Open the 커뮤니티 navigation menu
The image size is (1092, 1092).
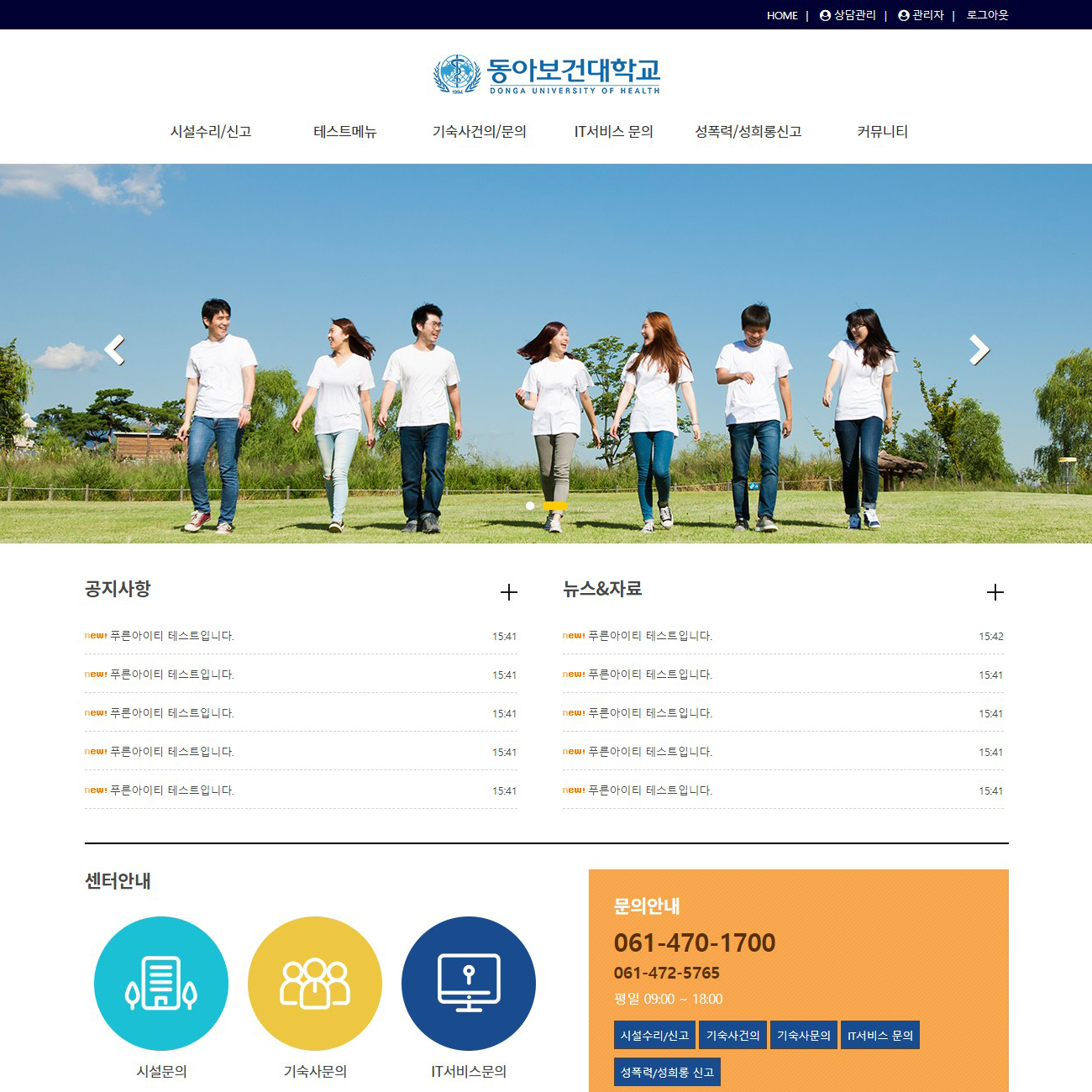click(882, 132)
